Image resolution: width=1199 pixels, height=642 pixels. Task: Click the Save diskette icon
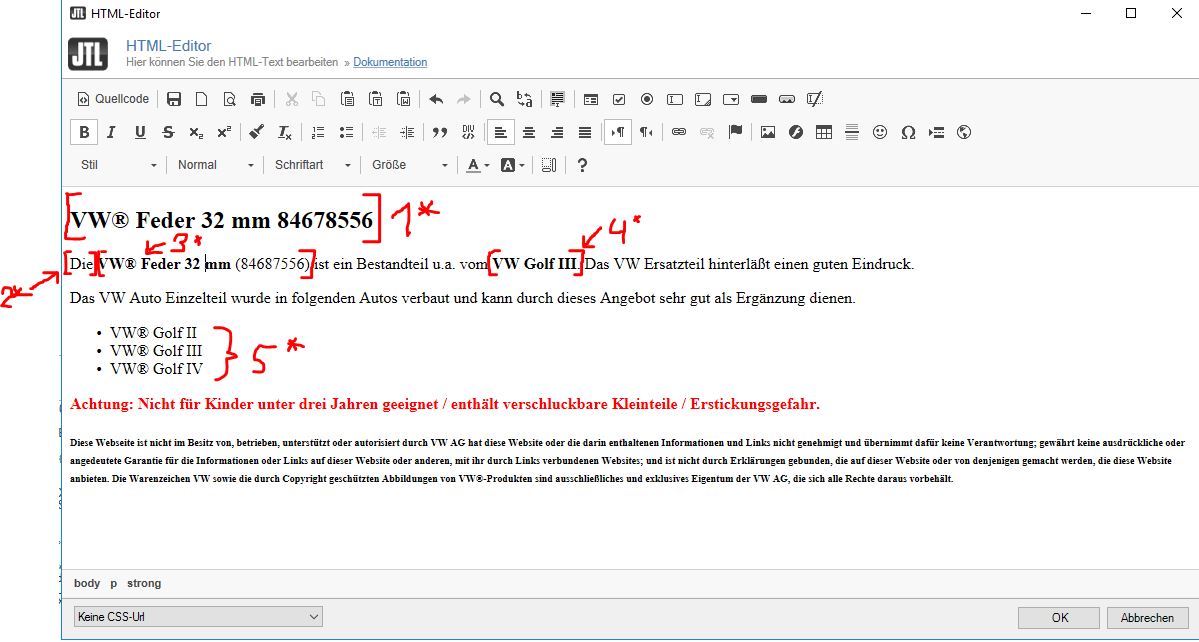[x=174, y=99]
